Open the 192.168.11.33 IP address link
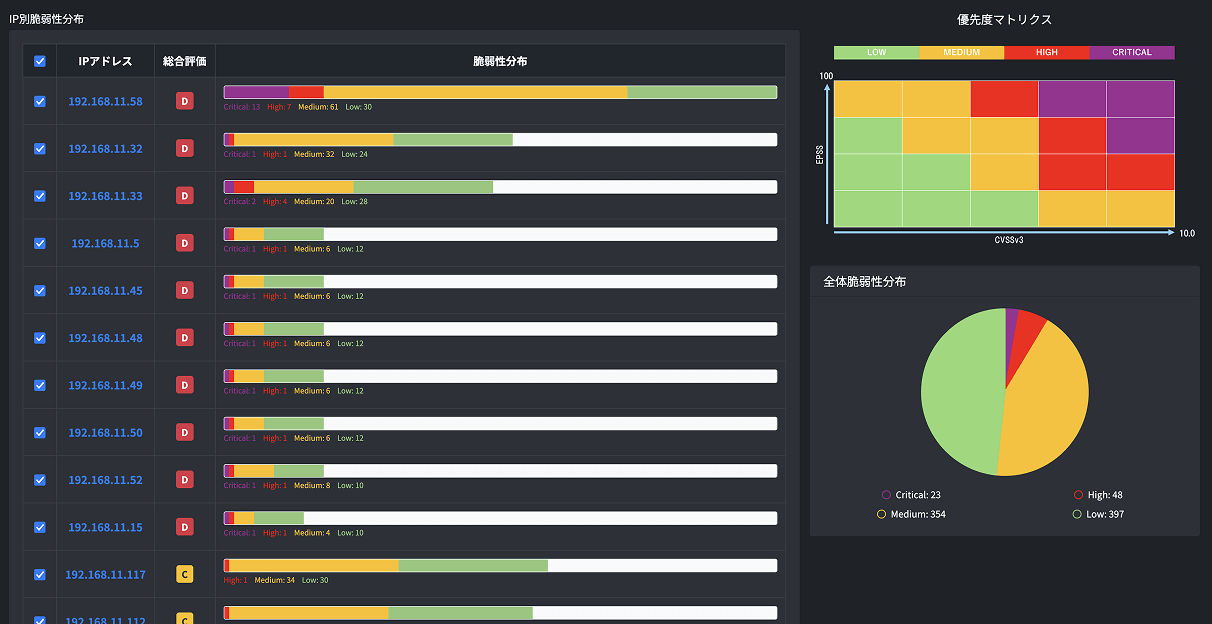 [x=105, y=196]
